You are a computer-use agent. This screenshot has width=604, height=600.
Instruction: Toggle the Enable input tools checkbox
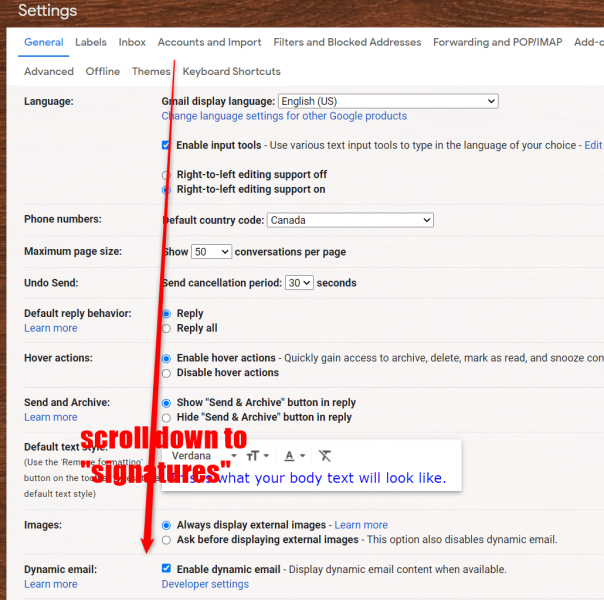tap(166, 146)
